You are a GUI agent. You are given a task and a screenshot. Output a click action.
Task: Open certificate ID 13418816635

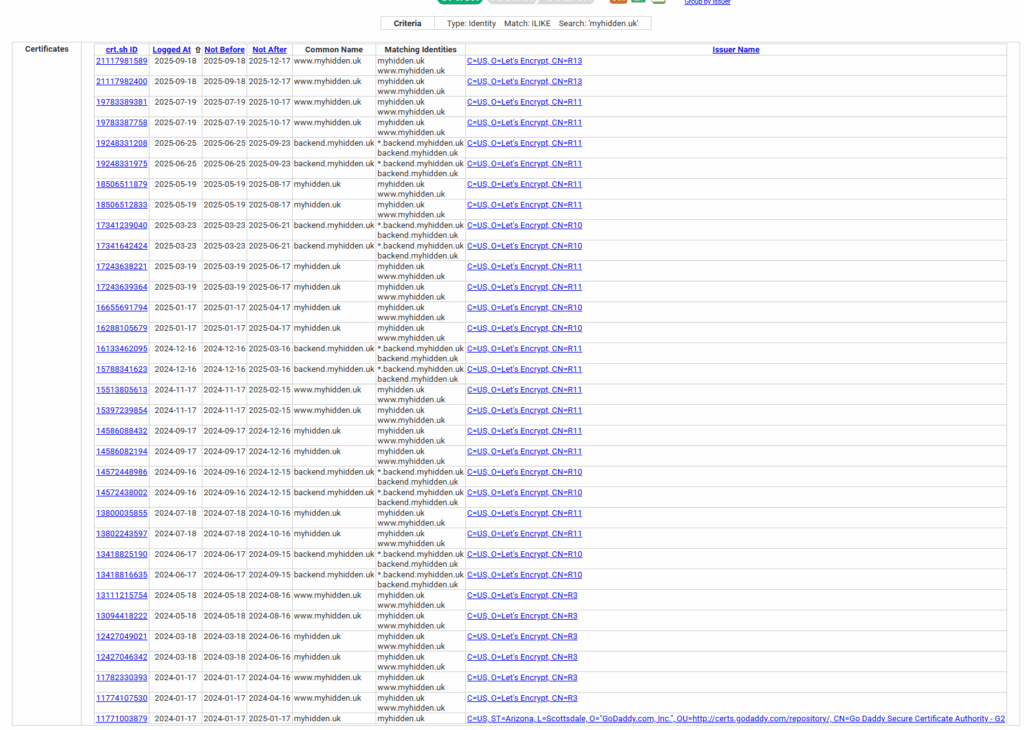click(121, 575)
